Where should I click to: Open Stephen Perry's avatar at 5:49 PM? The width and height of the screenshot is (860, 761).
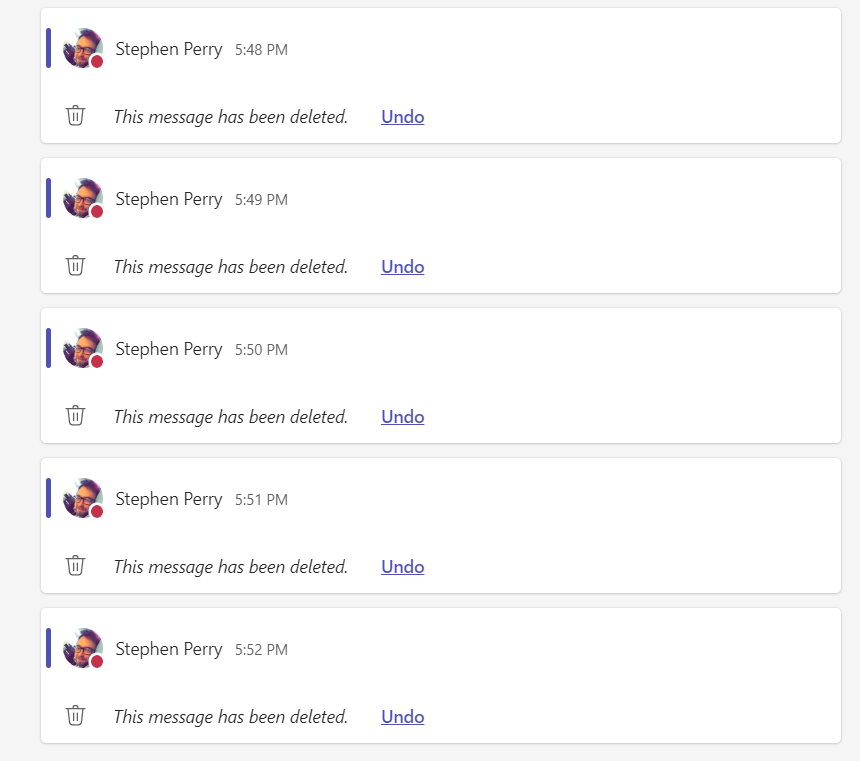point(82,198)
